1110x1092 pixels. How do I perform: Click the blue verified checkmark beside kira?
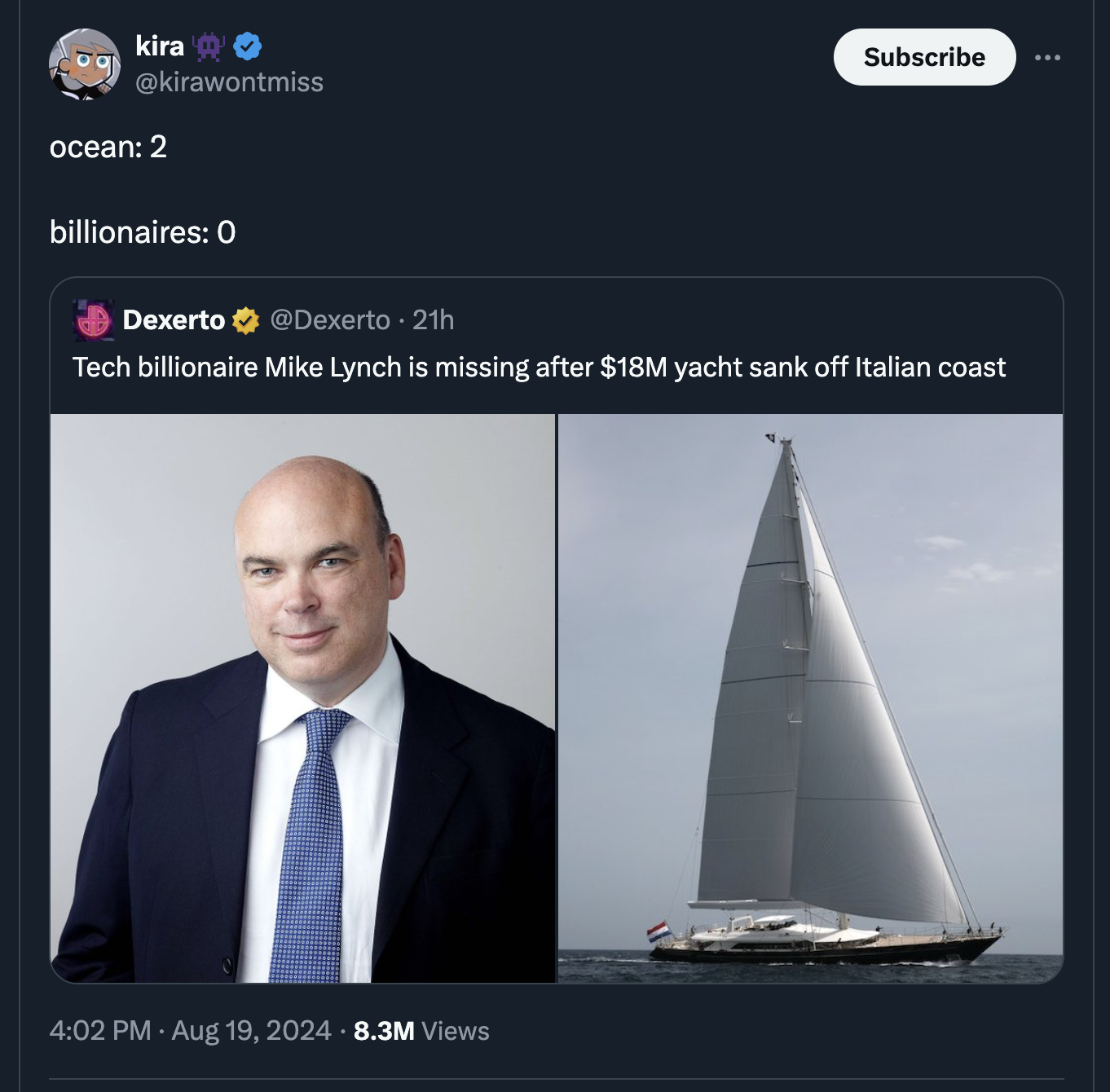click(248, 46)
